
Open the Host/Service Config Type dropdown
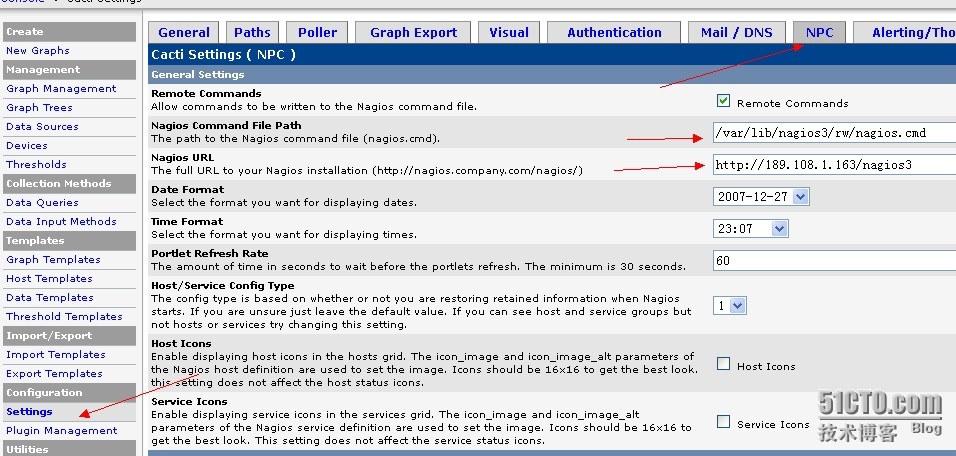[729, 305]
